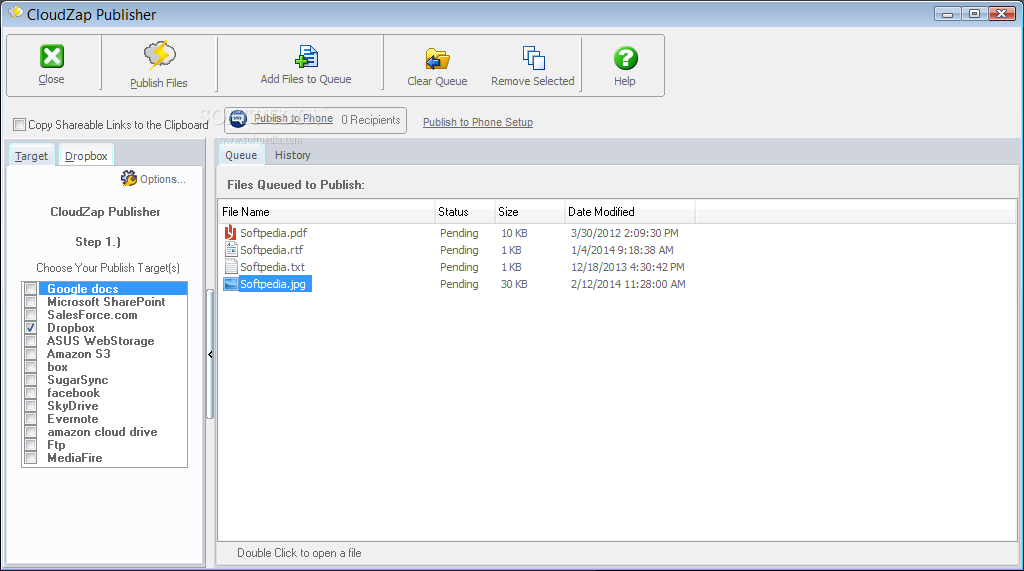Select the Softpedia.jpg file name
1024x571 pixels.
[273, 284]
